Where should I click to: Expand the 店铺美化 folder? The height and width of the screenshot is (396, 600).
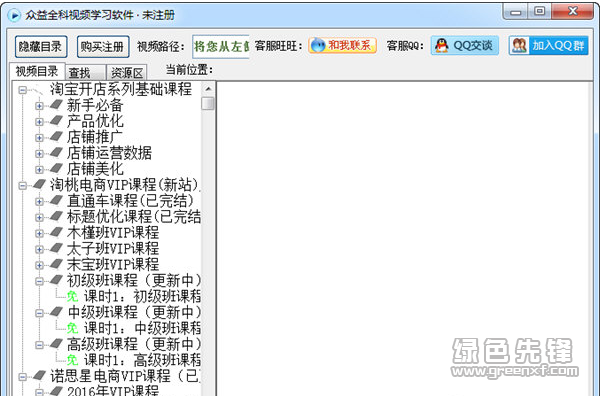click(x=39, y=169)
